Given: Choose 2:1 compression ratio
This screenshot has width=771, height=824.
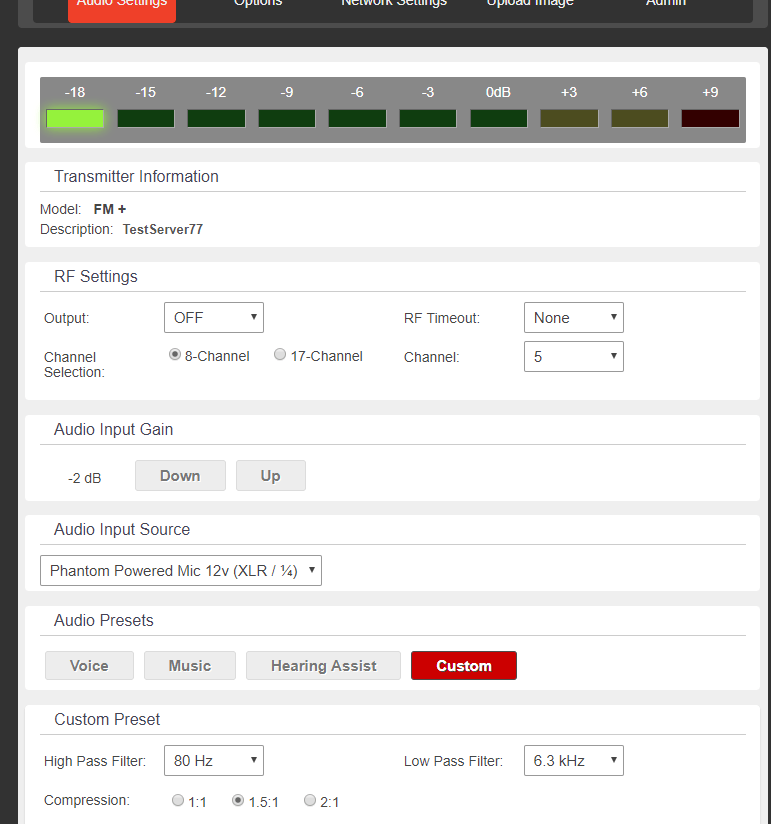Looking at the screenshot, I should tap(310, 800).
